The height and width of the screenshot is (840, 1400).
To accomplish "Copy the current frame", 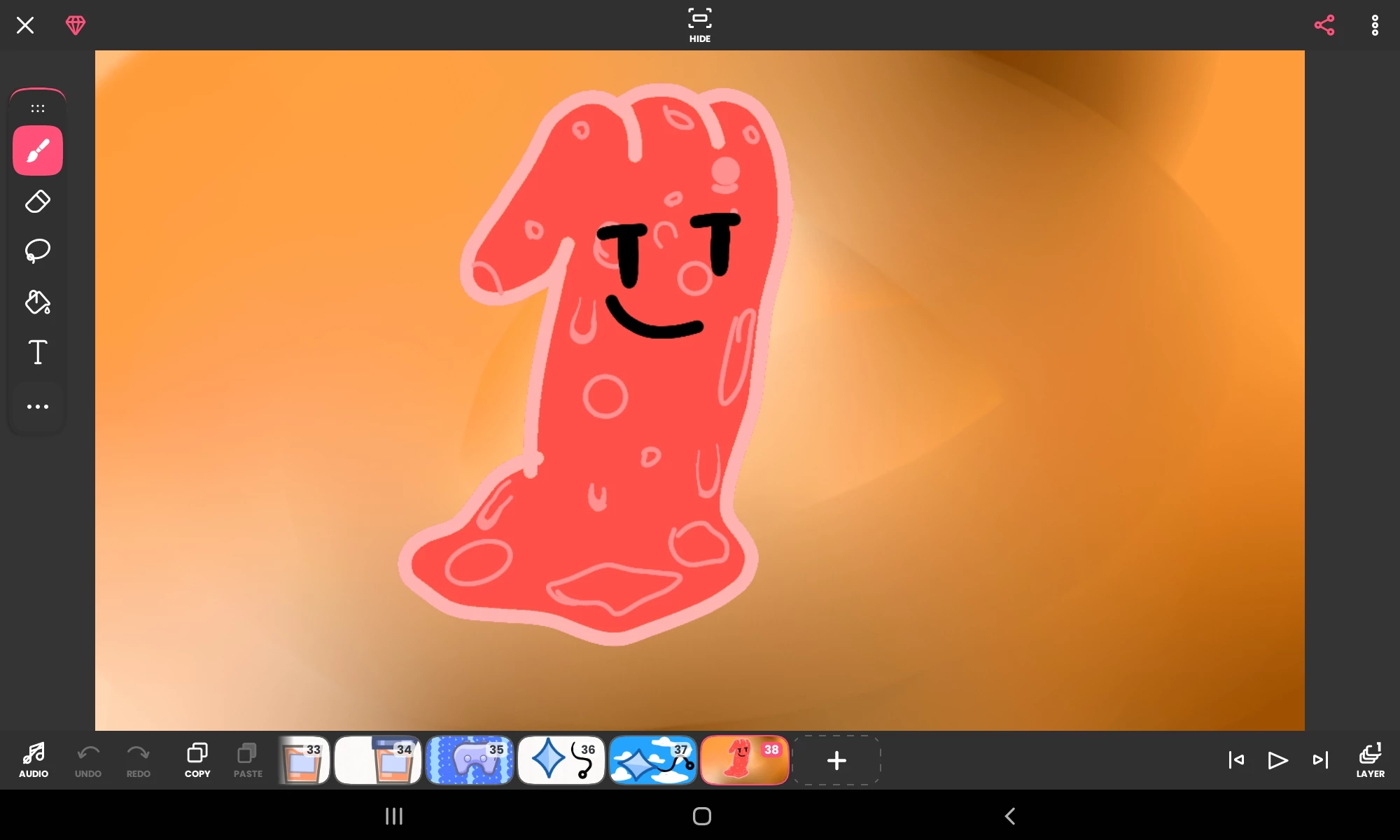I will (197, 759).
